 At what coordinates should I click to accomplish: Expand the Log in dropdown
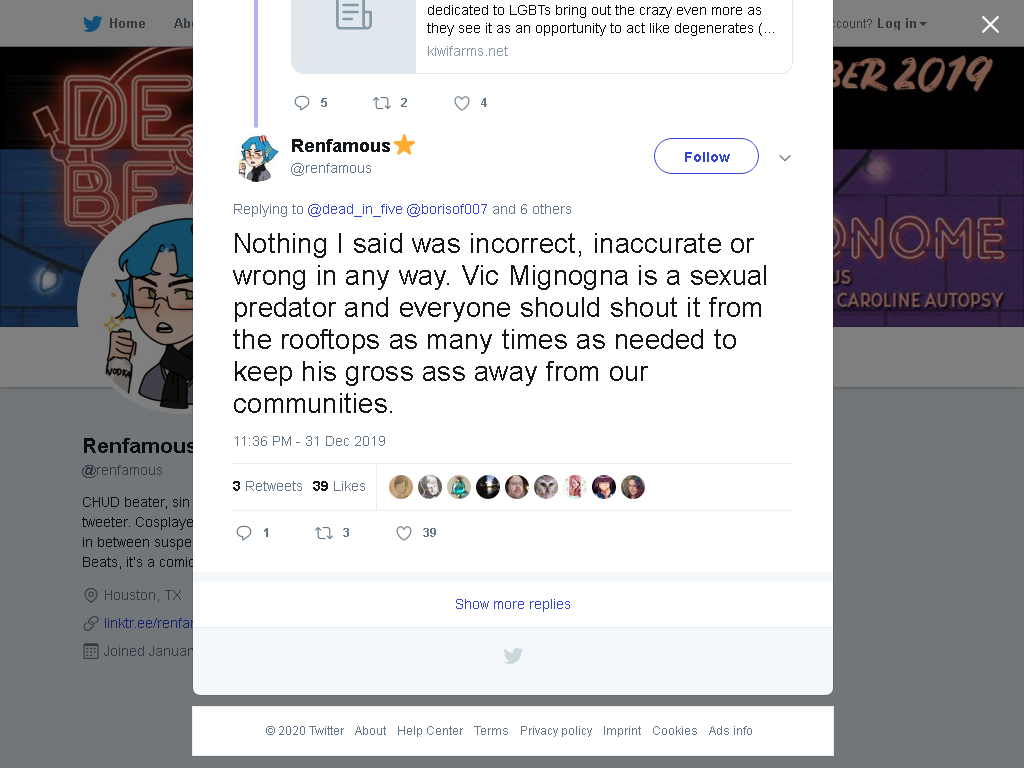(901, 24)
